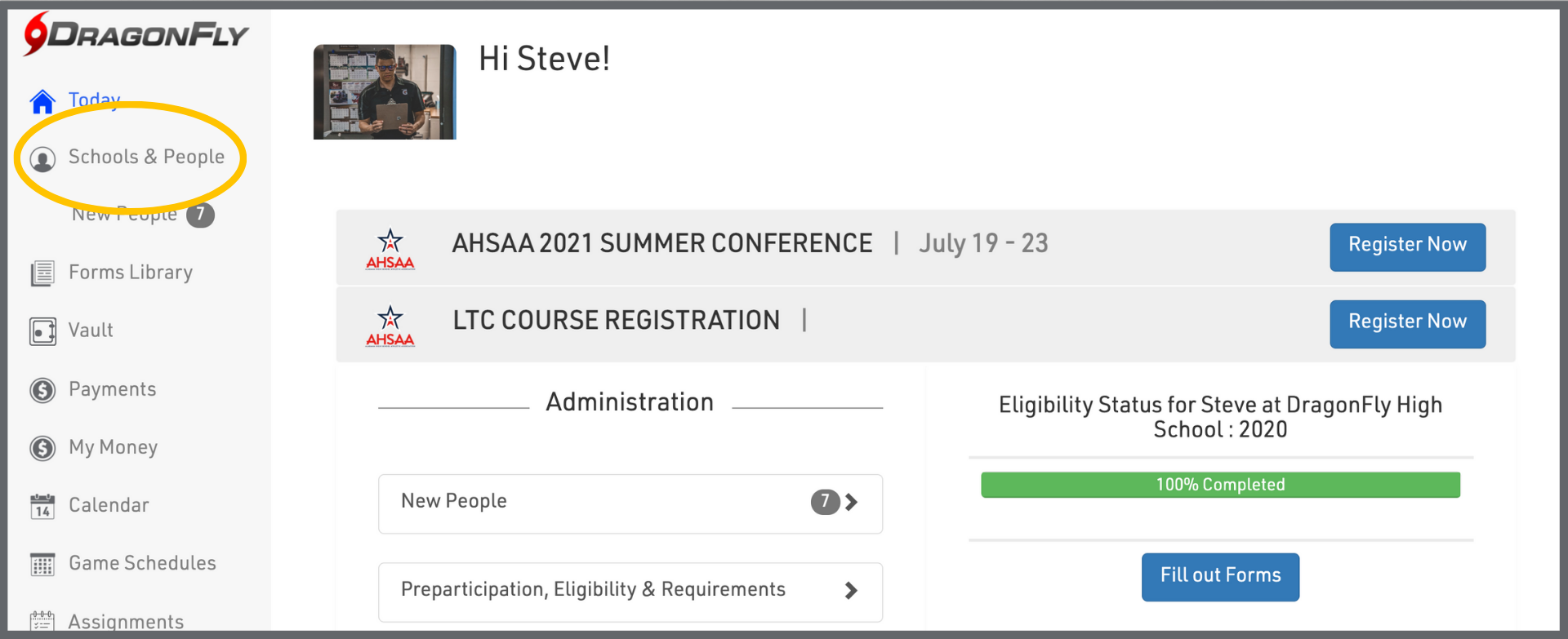Click the My Money dollar icon
Image resolution: width=1568 pixels, height=639 pixels.
point(42,448)
